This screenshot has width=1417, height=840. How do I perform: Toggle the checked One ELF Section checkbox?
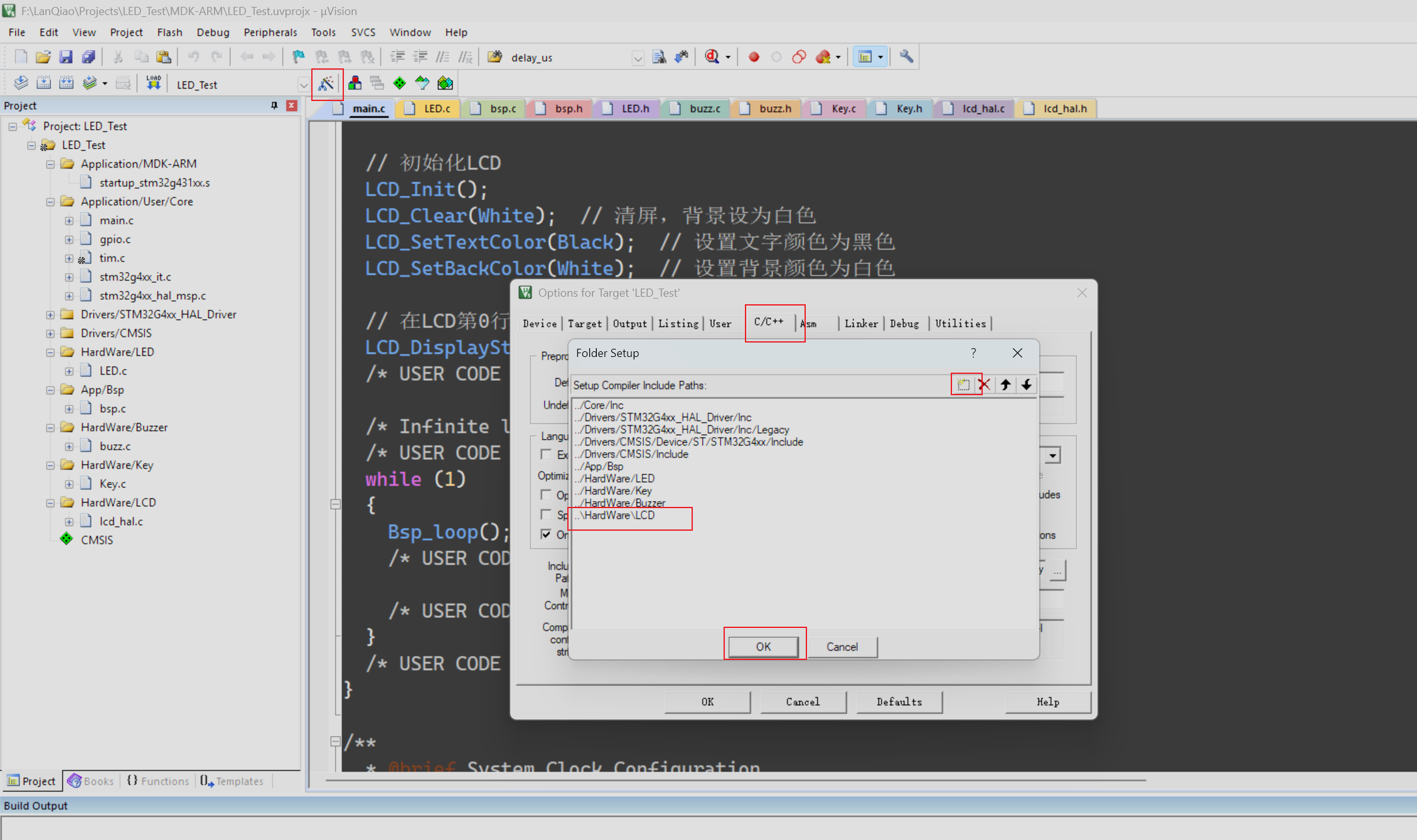[x=546, y=534]
